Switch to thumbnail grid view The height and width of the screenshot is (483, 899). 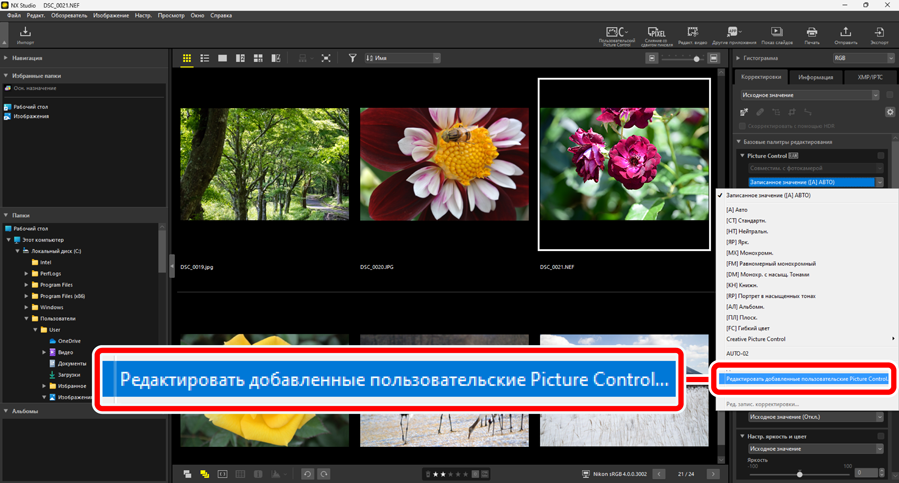click(187, 59)
